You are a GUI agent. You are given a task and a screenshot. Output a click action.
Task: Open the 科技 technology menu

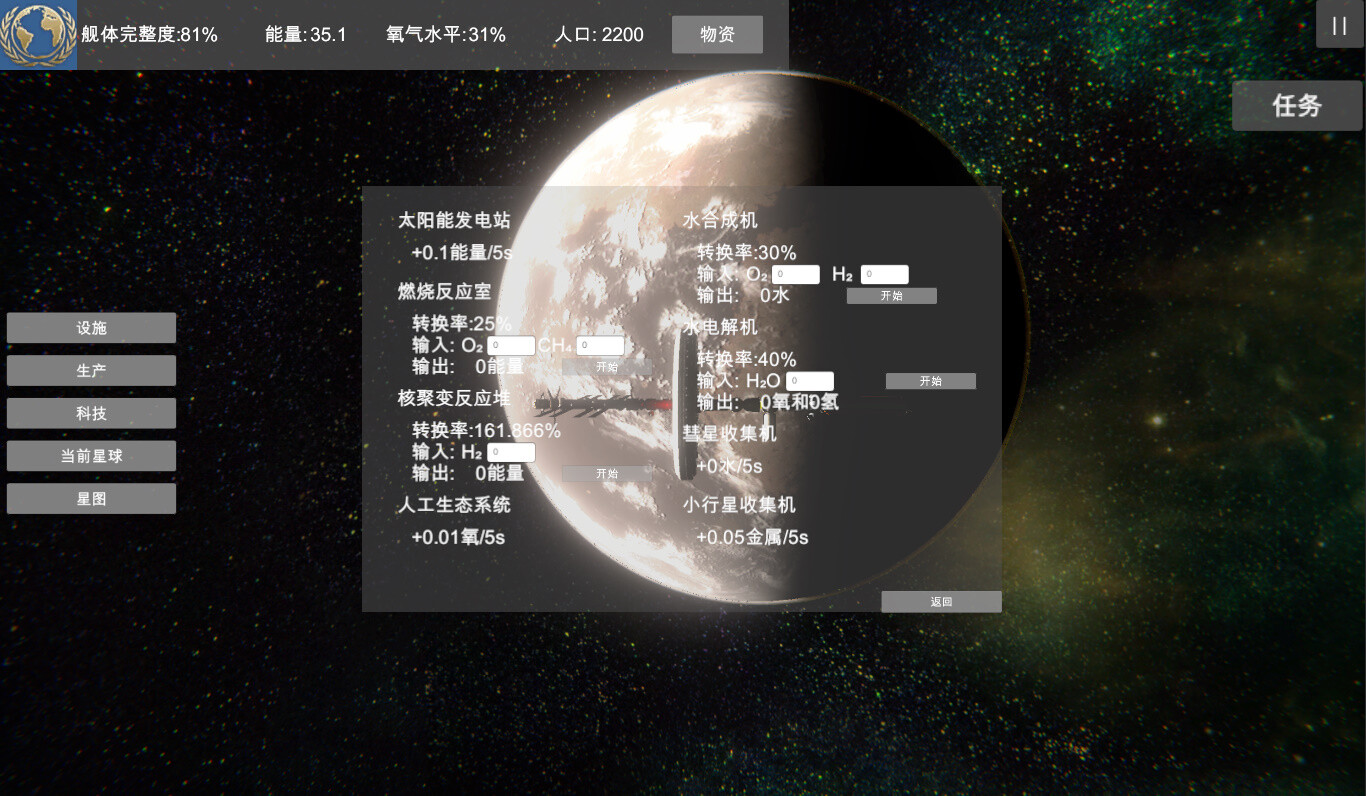pyautogui.click(x=91, y=413)
